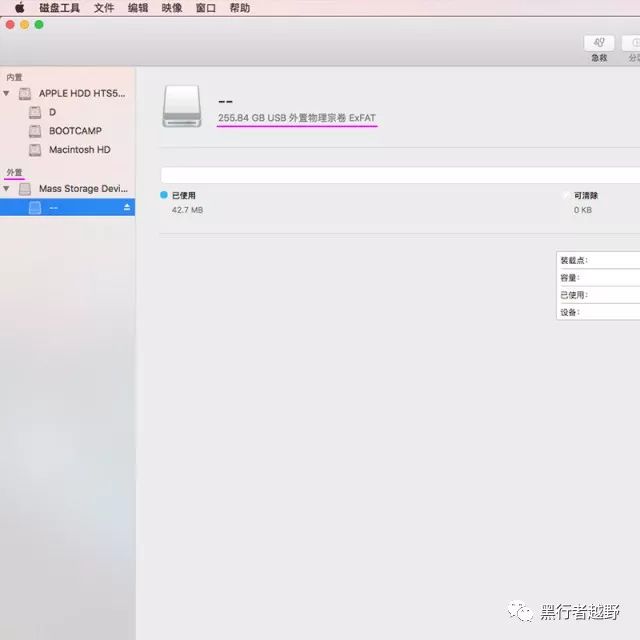Select the APPLE HDD internal disk icon
The height and width of the screenshot is (640, 640).
[25, 94]
